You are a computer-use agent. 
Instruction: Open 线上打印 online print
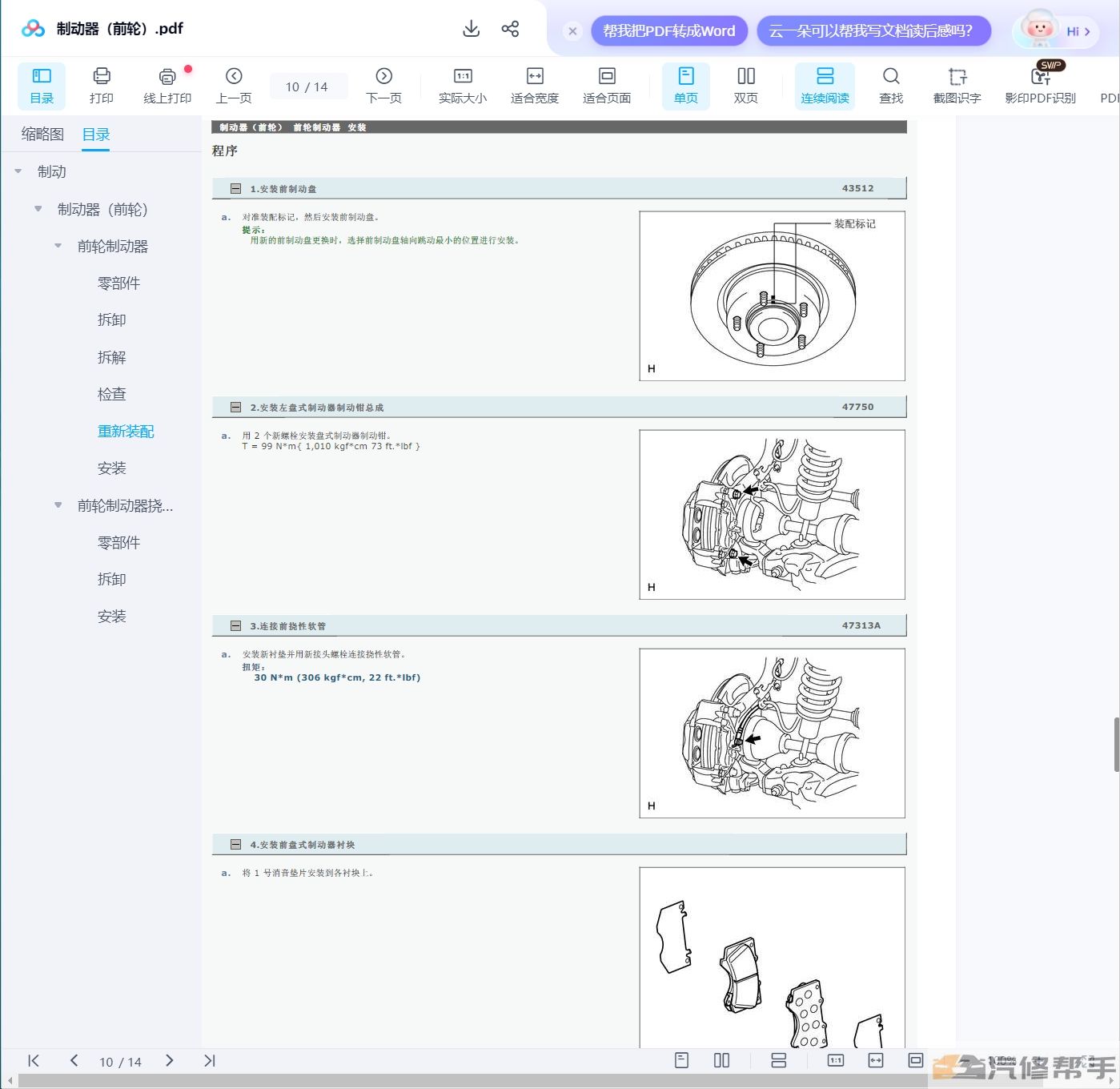[167, 86]
